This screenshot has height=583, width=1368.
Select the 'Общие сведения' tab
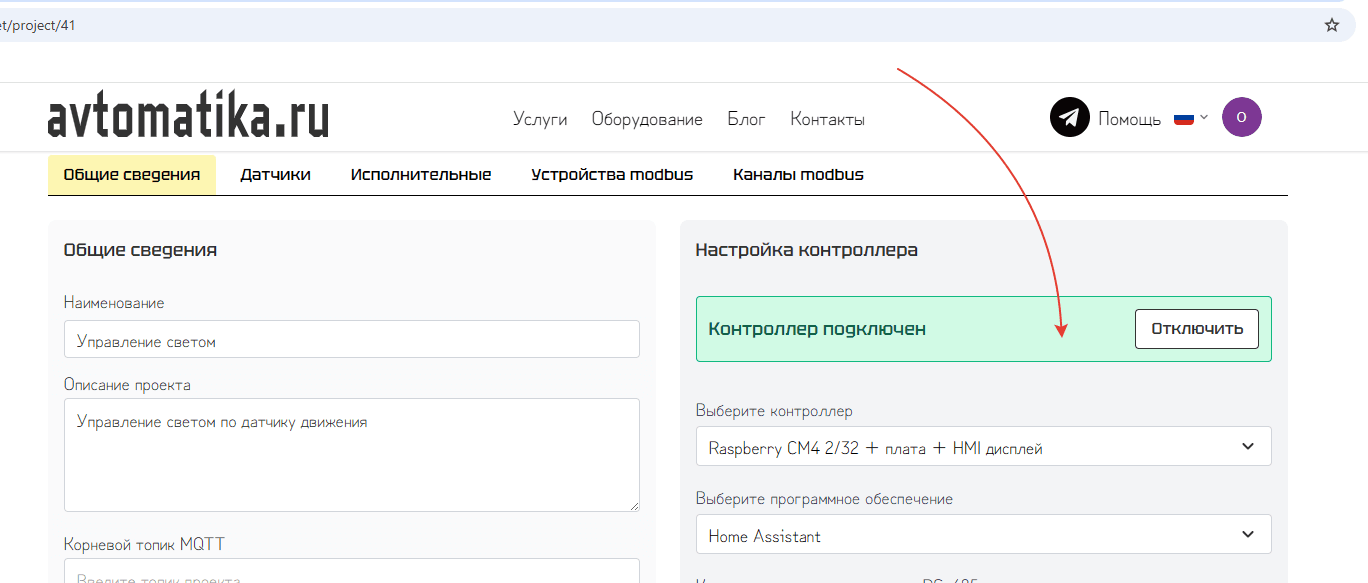[x=132, y=175]
